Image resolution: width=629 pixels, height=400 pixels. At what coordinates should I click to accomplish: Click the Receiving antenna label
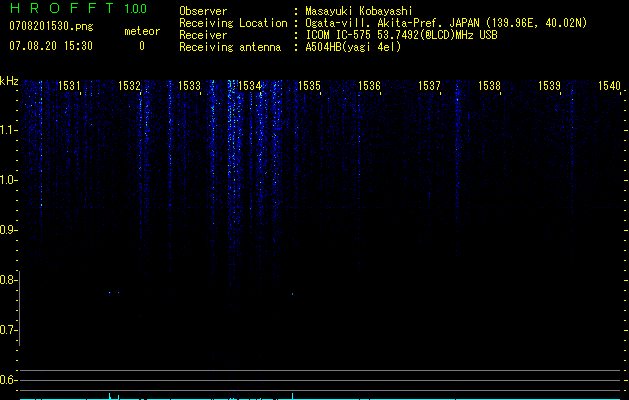(x=230, y=47)
